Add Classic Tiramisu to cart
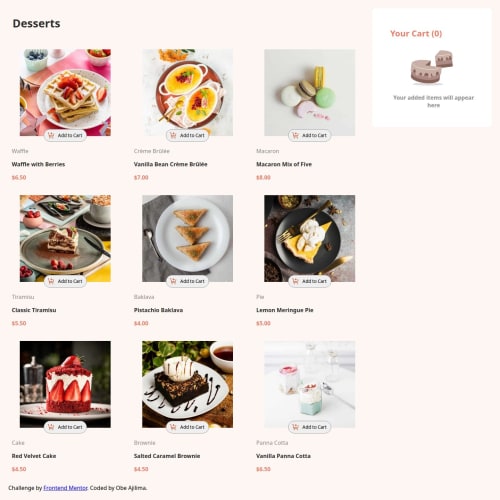This screenshot has width=500, height=500. [x=65, y=281]
